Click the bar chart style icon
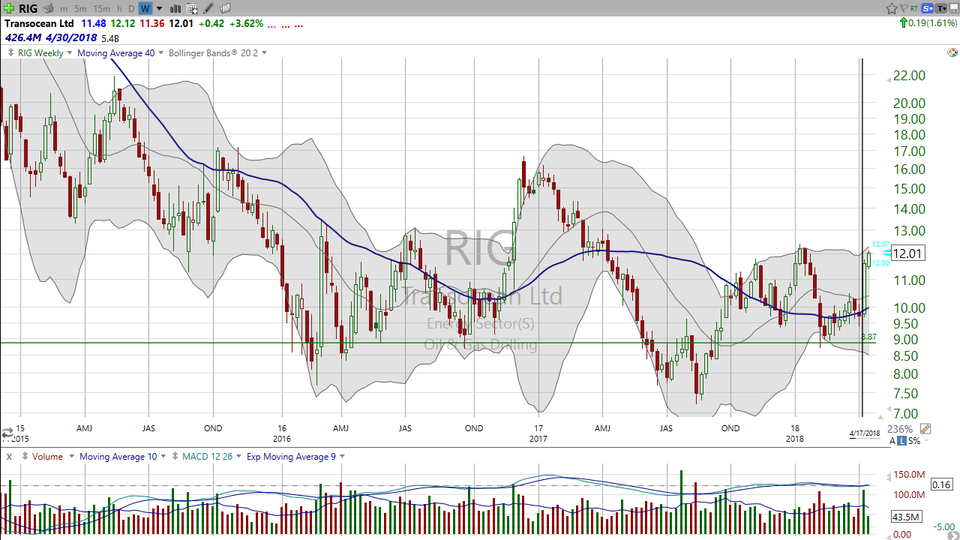This screenshot has height=540, width=960. coord(175,9)
